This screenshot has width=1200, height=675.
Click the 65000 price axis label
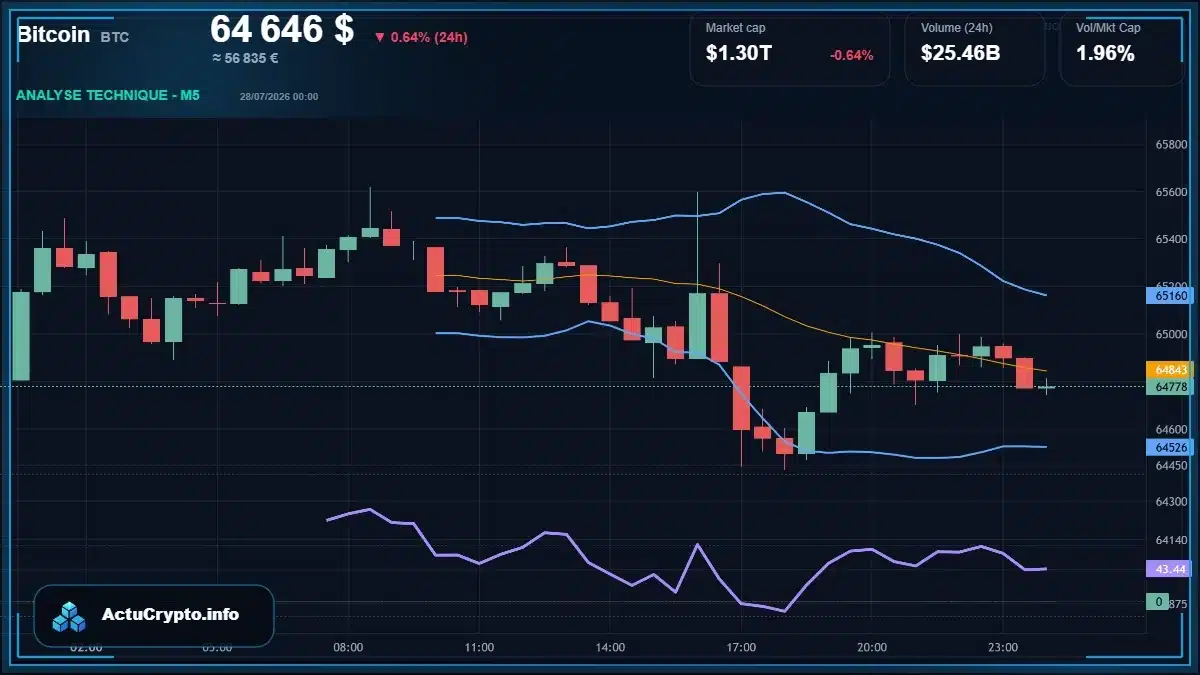(1171, 334)
